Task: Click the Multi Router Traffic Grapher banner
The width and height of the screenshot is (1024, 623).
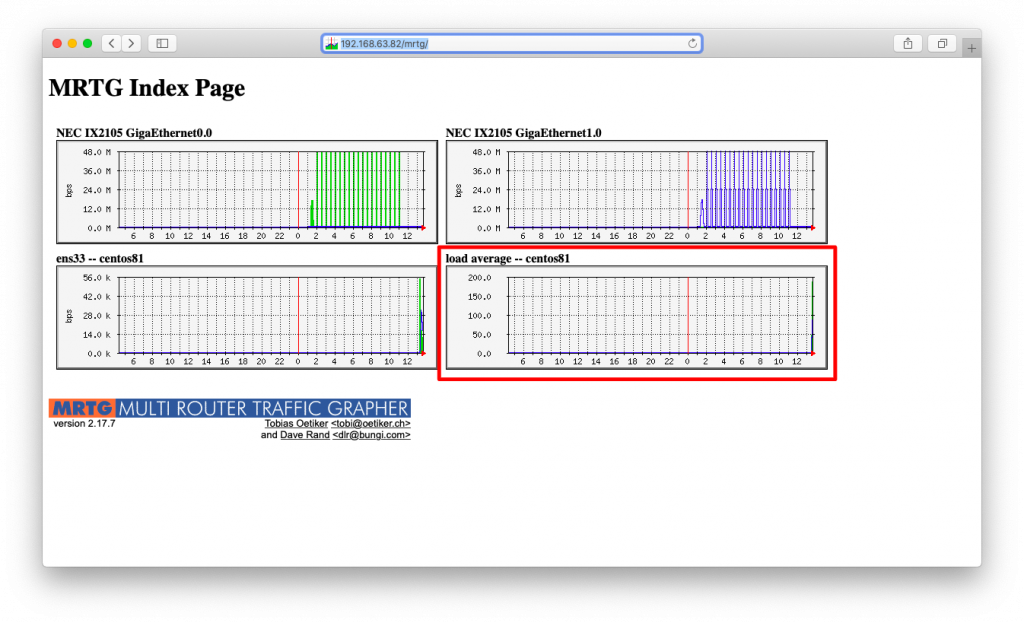Action: pyautogui.click(x=263, y=408)
